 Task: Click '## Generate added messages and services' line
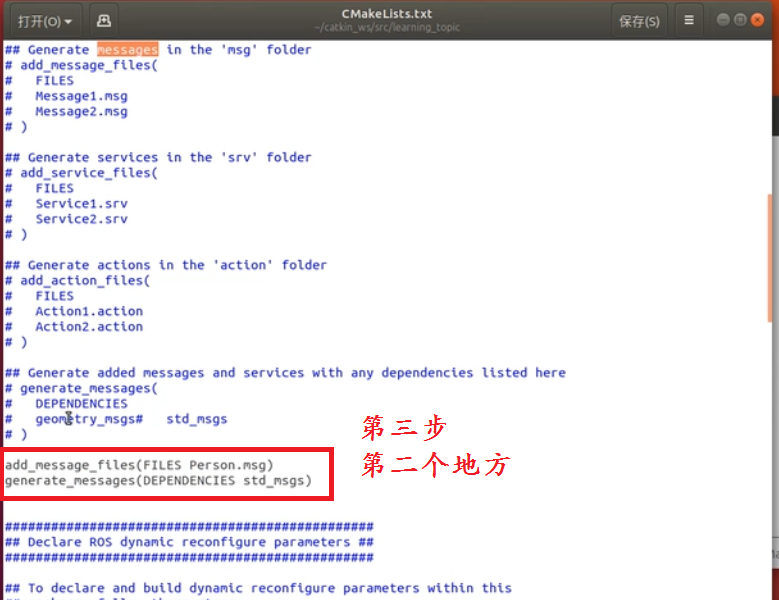(285, 373)
